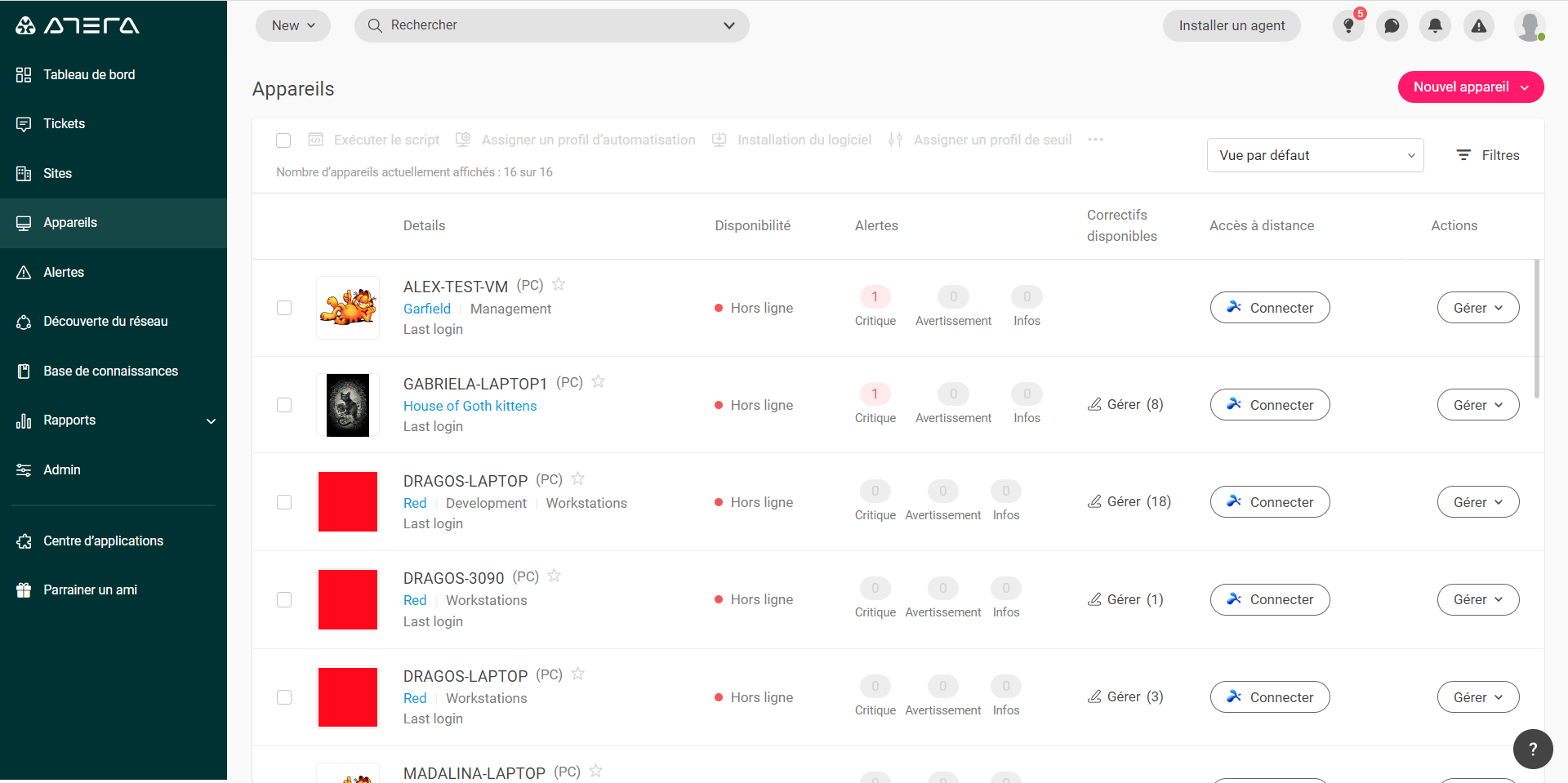This screenshot has height=783, width=1568.
Task: Select the DRAGOS-3090 checkbox
Action: (x=284, y=600)
